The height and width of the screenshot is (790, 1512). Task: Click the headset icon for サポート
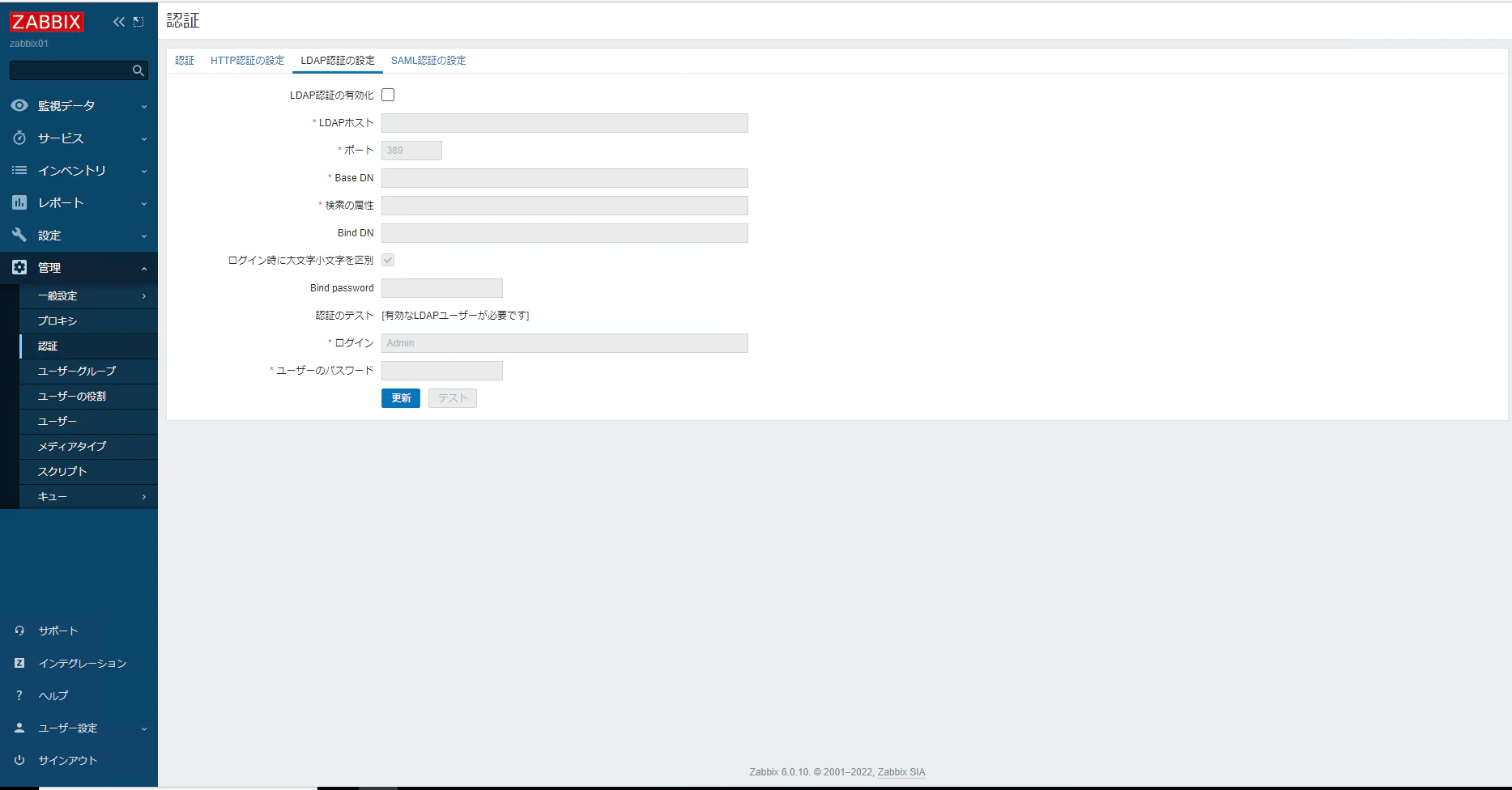tap(19, 631)
